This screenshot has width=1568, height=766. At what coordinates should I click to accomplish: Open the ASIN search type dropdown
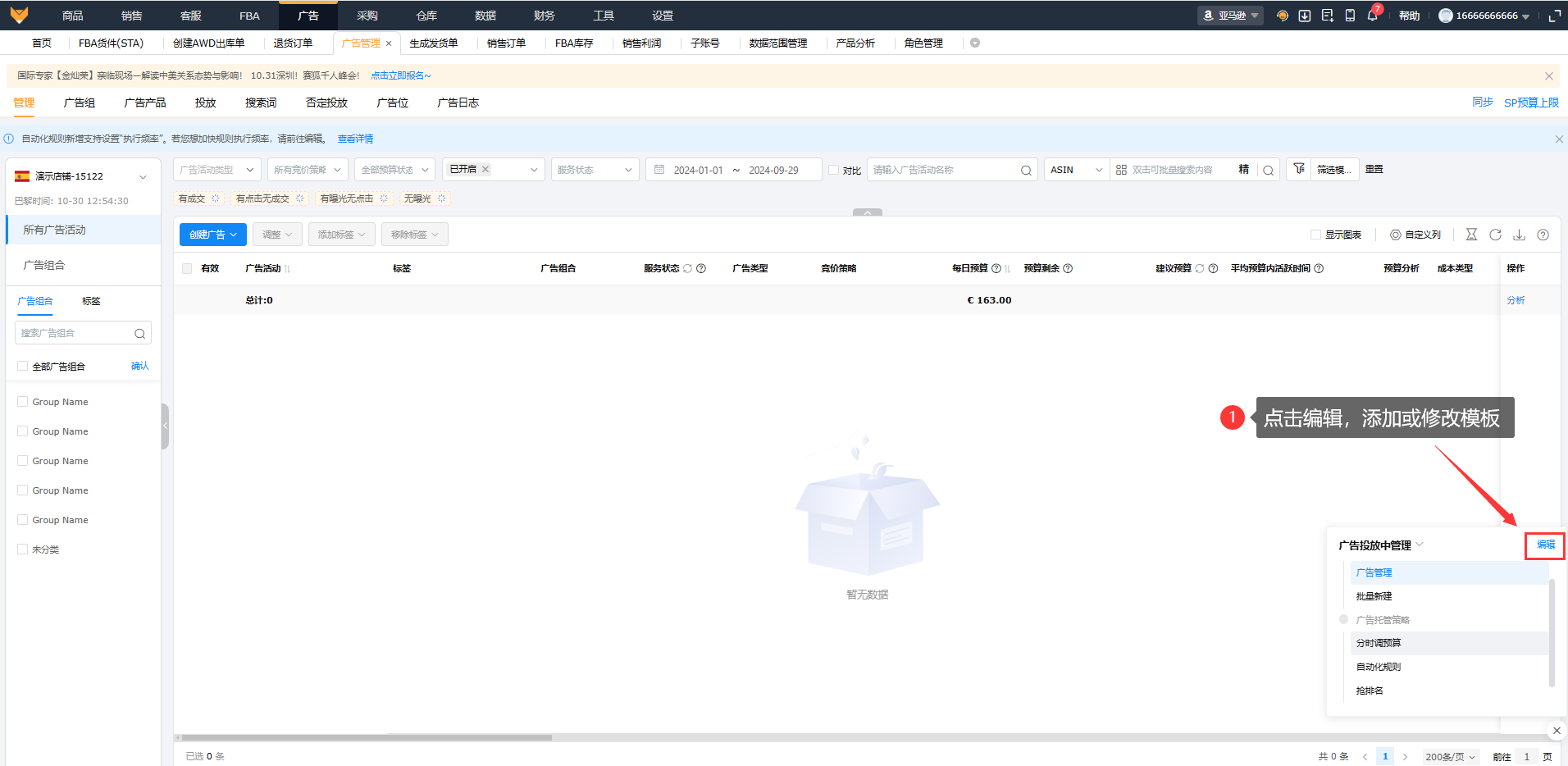coord(1077,170)
